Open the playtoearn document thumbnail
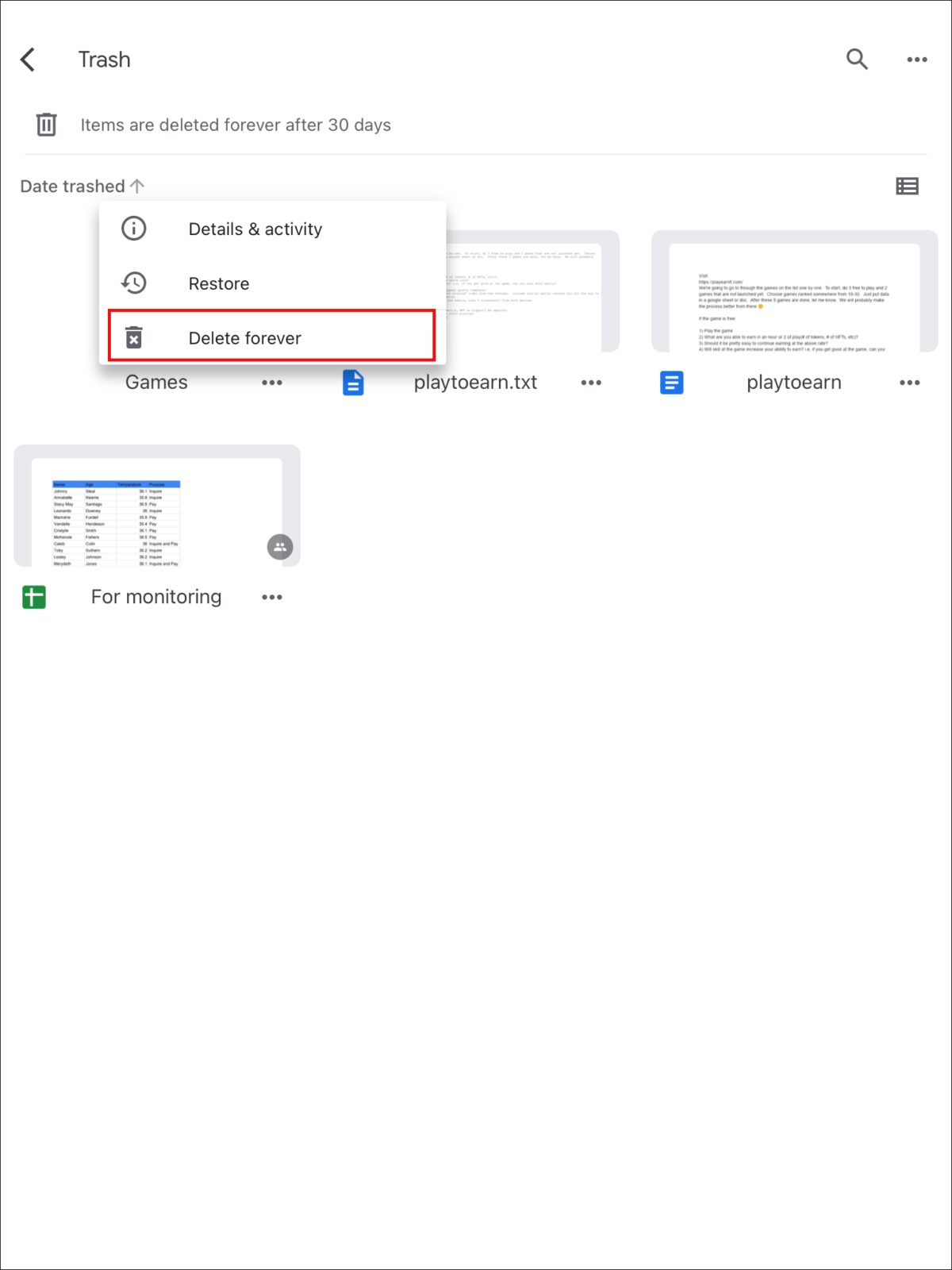952x1270 pixels. pos(794,294)
